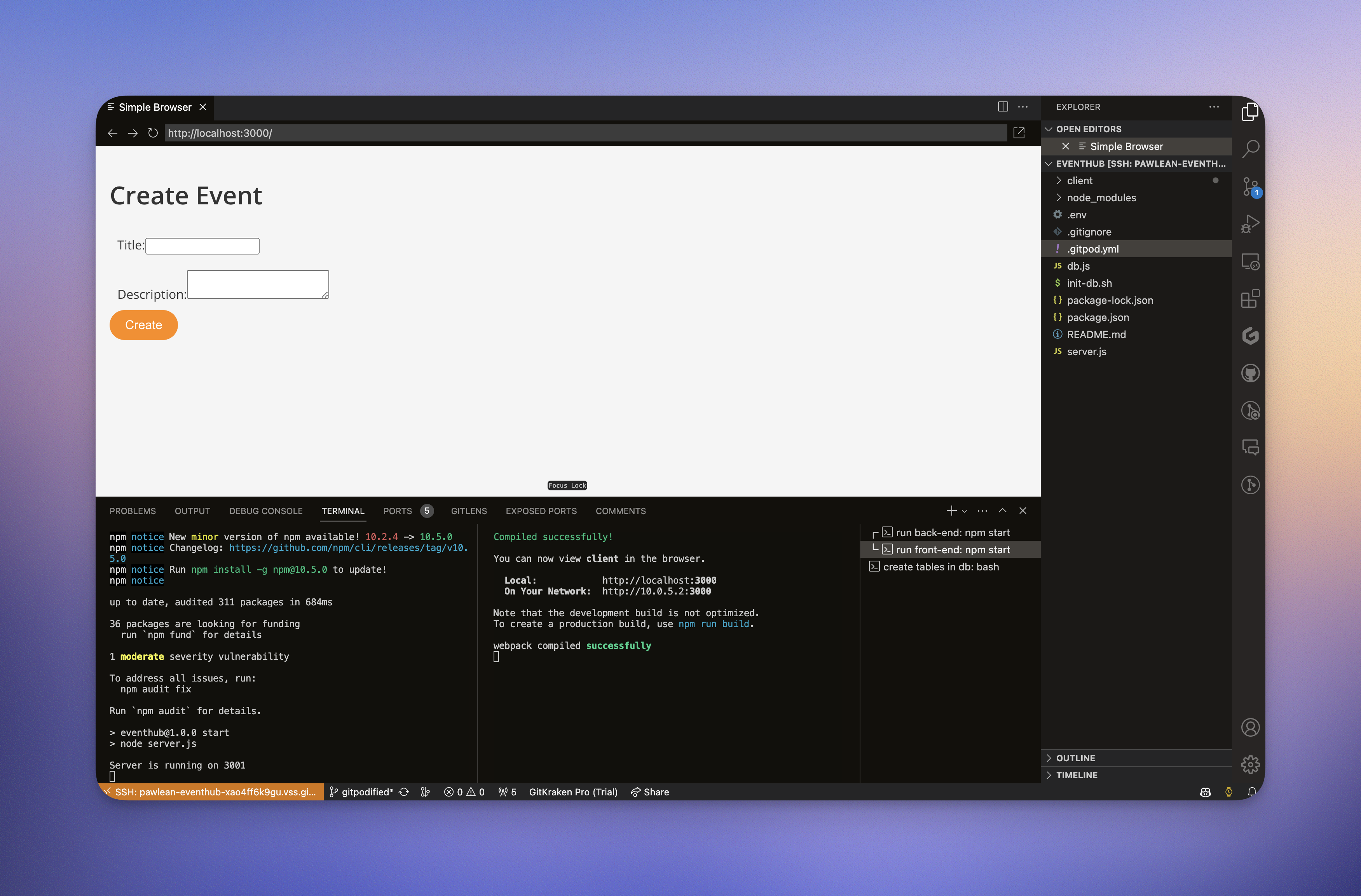Open new terminal launch profile dropdown
The width and height of the screenshot is (1361, 896).
click(965, 511)
